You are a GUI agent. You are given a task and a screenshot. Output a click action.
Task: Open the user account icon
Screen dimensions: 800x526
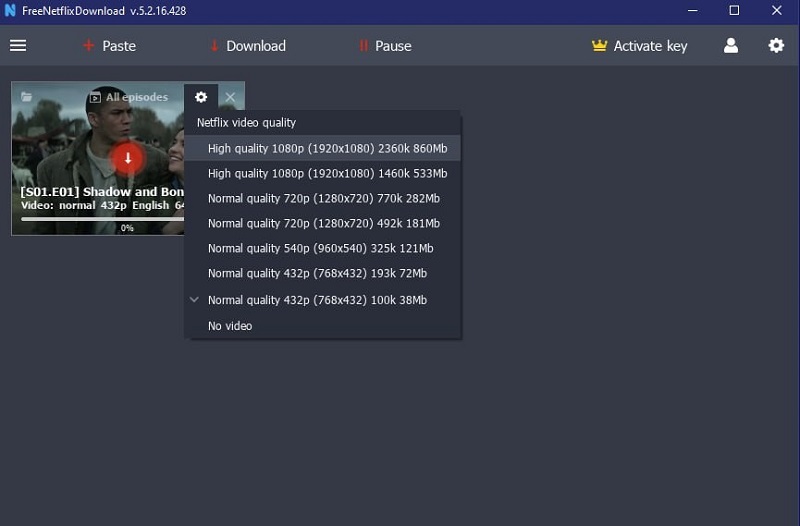pos(731,46)
